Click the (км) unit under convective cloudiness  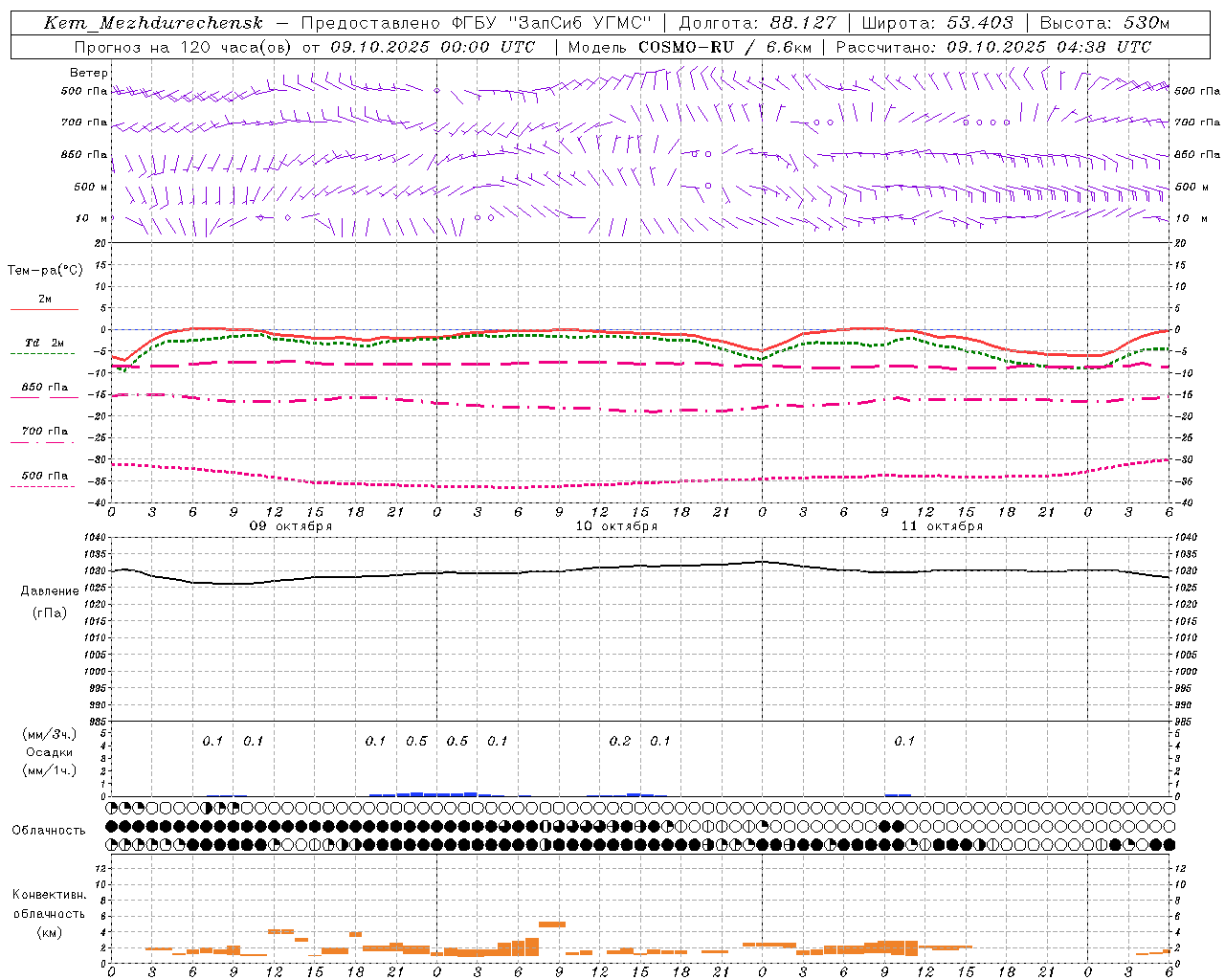[x=49, y=932]
